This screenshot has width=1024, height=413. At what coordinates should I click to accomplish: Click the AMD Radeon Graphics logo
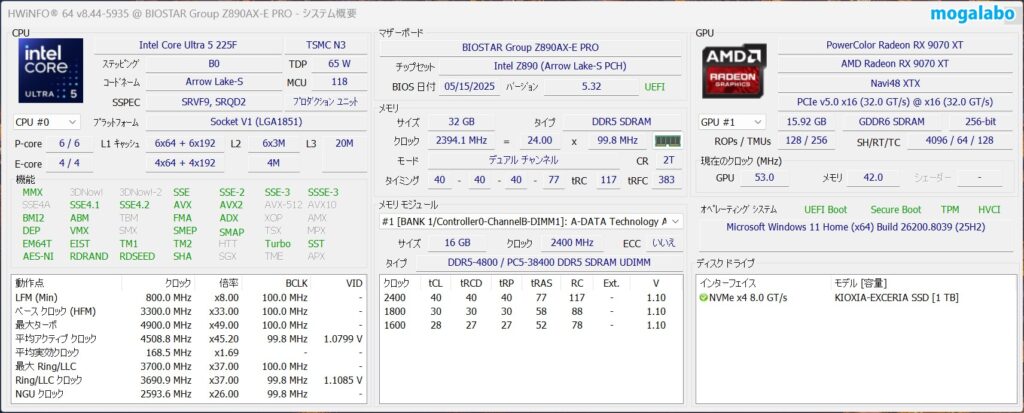pos(735,70)
